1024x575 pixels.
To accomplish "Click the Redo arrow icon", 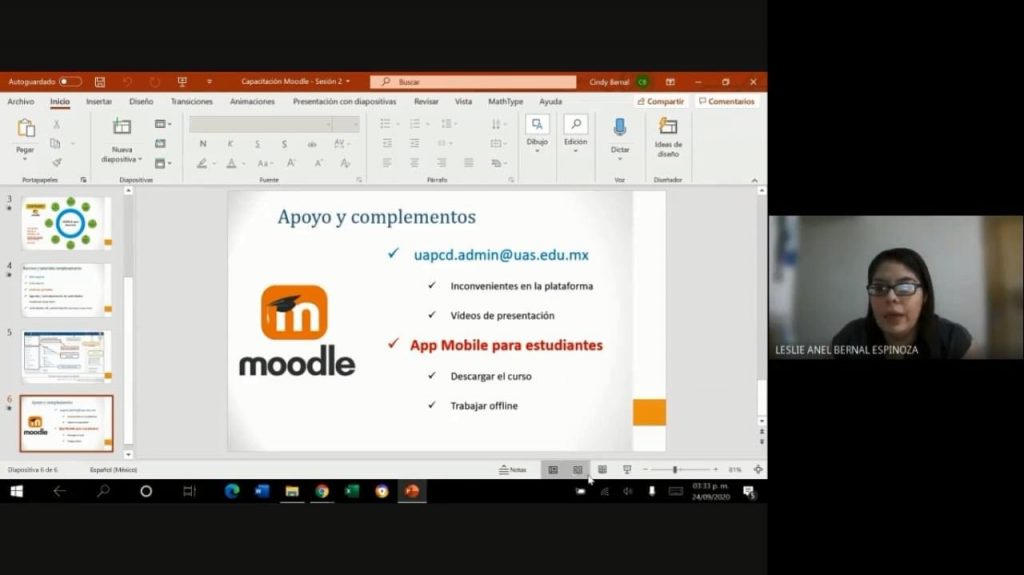I will pyautogui.click(x=154, y=82).
